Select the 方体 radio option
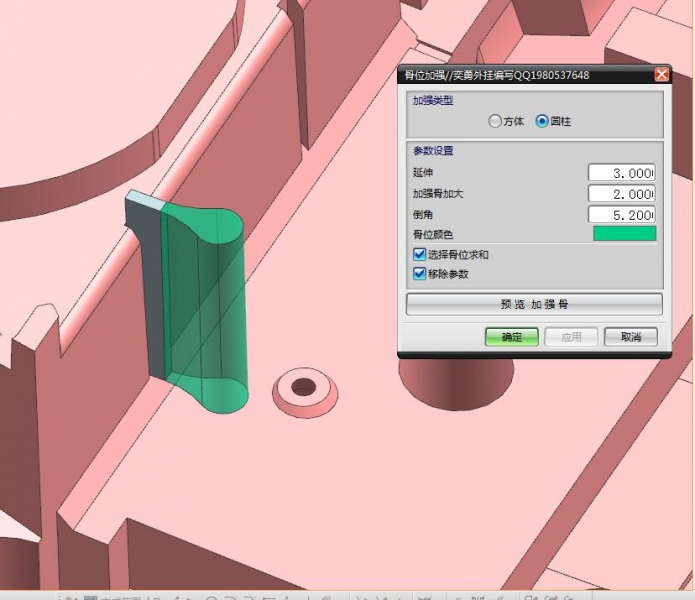This screenshot has width=695, height=600. 496,121
